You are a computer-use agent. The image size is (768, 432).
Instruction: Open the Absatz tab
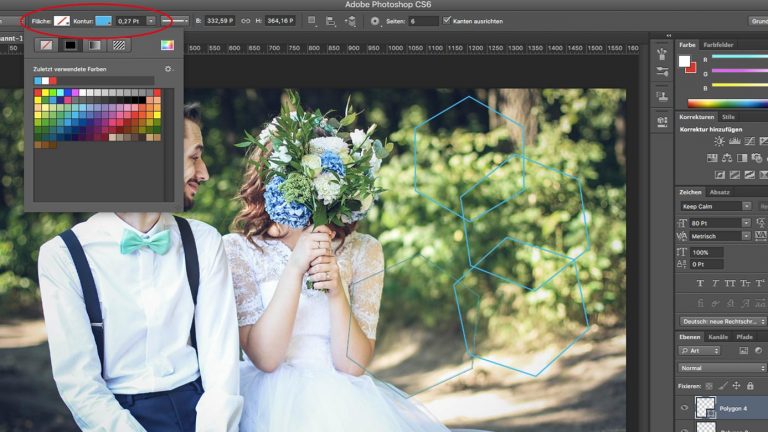pyautogui.click(x=720, y=192)
